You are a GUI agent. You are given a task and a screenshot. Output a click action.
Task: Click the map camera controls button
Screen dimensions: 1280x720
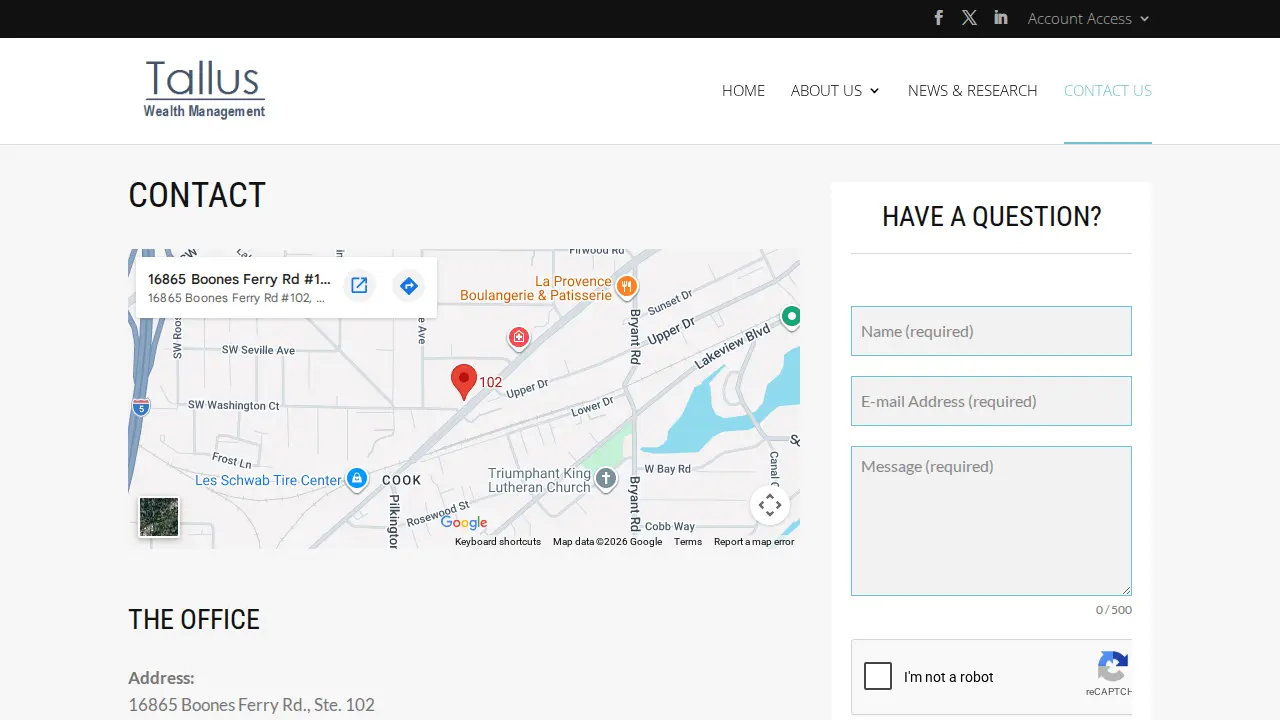coord(770,505)
